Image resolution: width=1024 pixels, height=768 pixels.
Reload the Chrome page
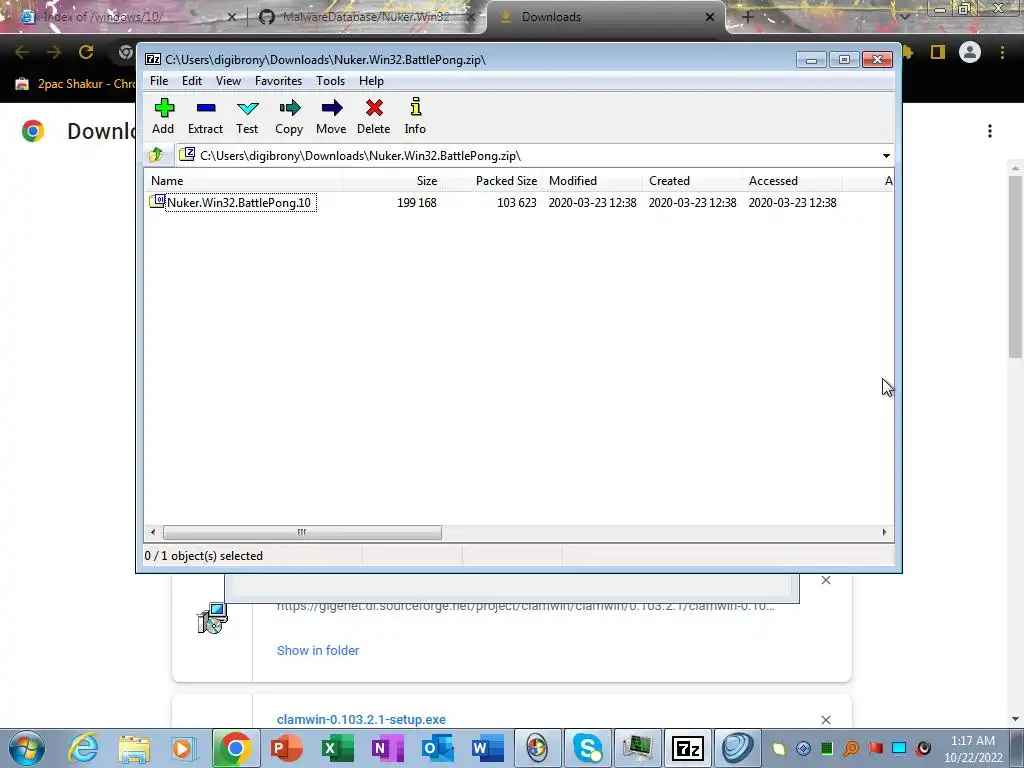point(86,52)
